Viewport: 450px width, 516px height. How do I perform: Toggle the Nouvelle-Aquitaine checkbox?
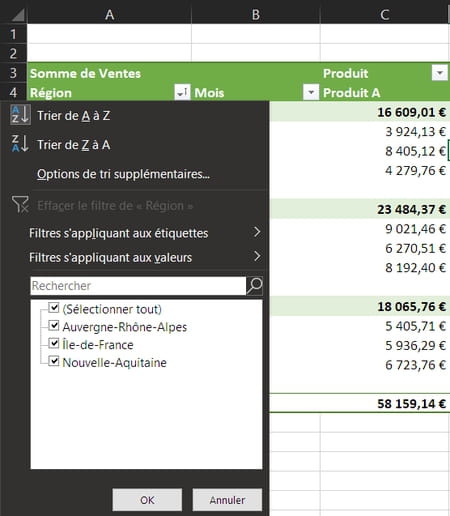[x=54, y=361]
